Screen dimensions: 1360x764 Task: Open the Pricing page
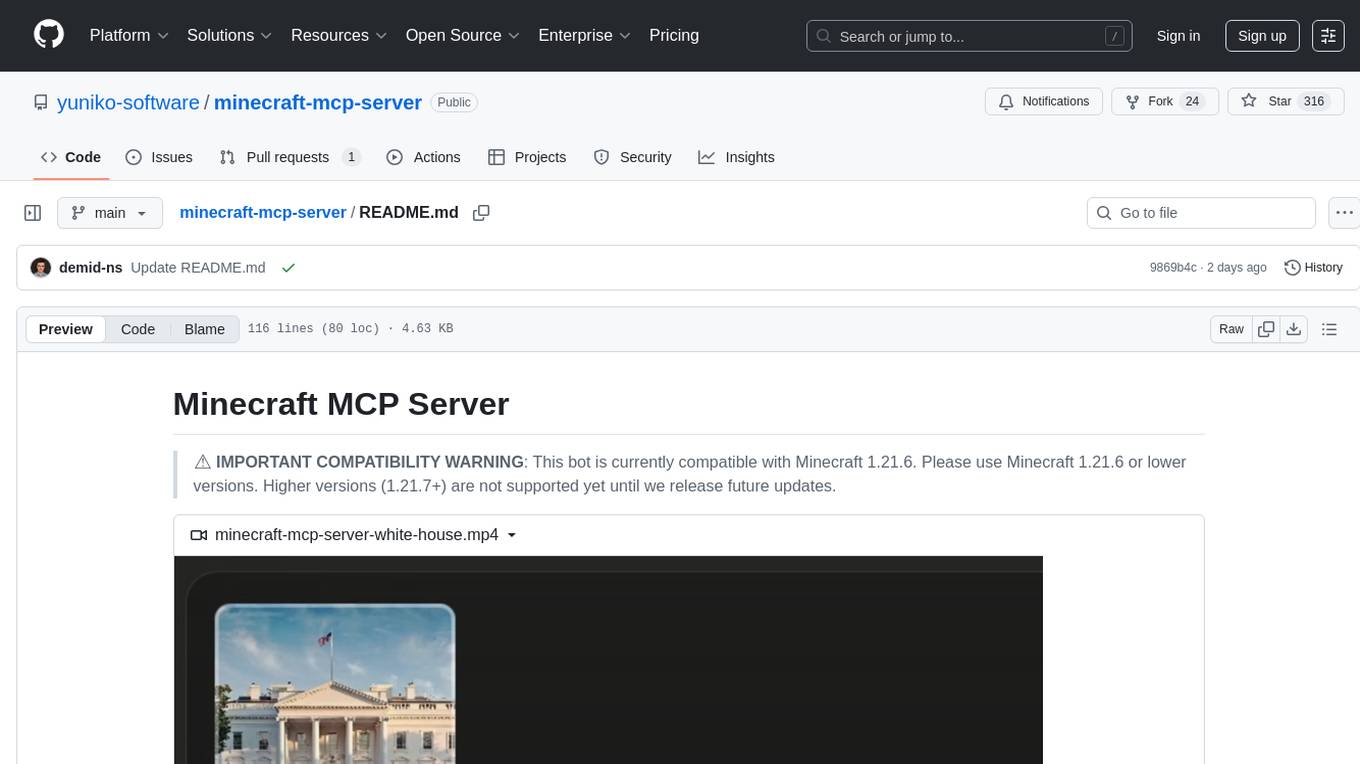[x=674, y=35]
